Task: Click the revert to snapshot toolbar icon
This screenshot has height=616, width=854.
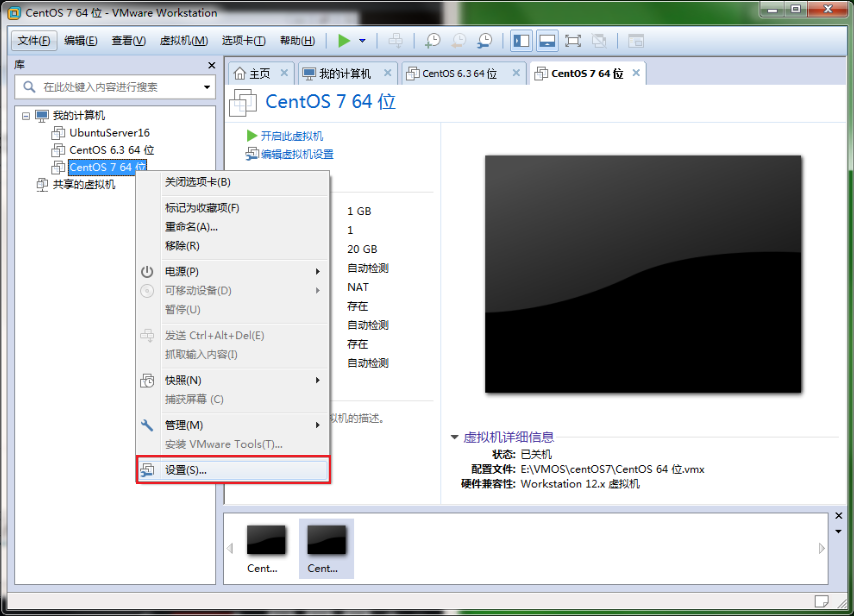Action: pos(459,41)
